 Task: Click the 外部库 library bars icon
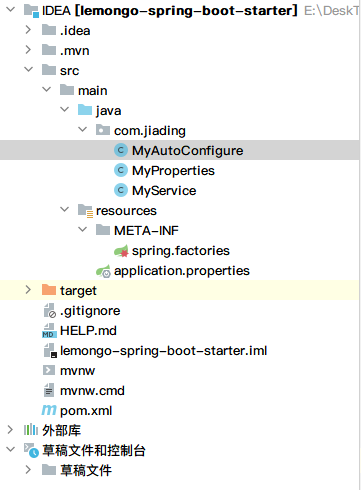point(31,430)
